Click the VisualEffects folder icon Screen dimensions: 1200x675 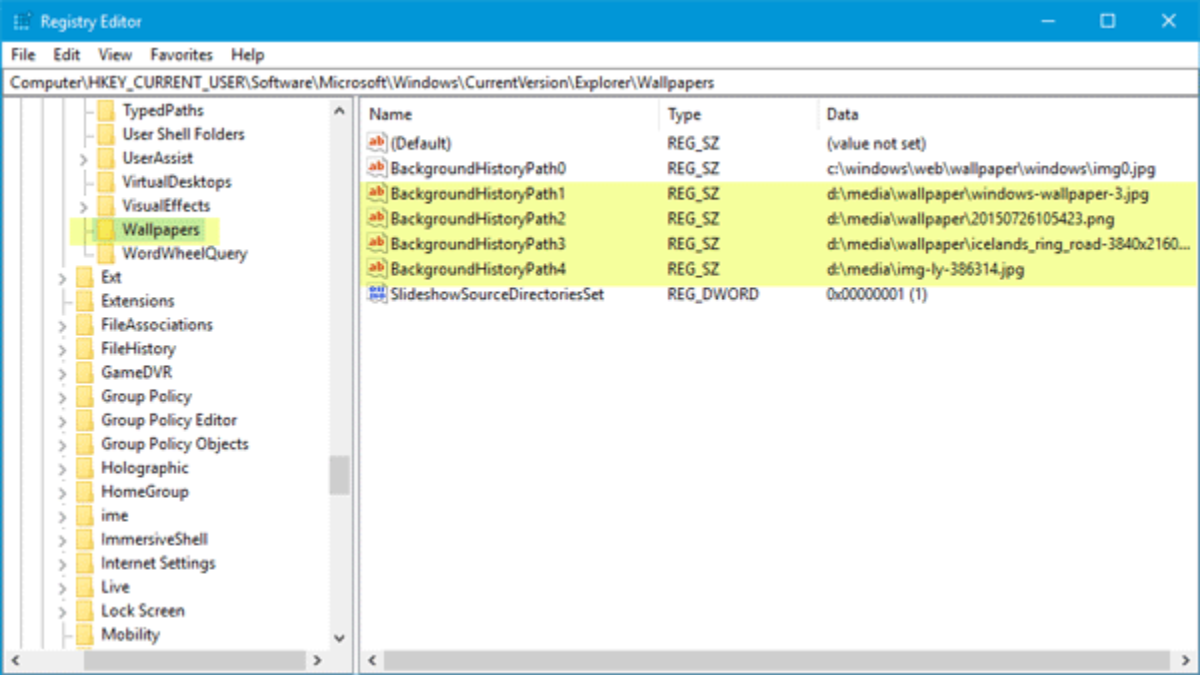coord(106,206)
